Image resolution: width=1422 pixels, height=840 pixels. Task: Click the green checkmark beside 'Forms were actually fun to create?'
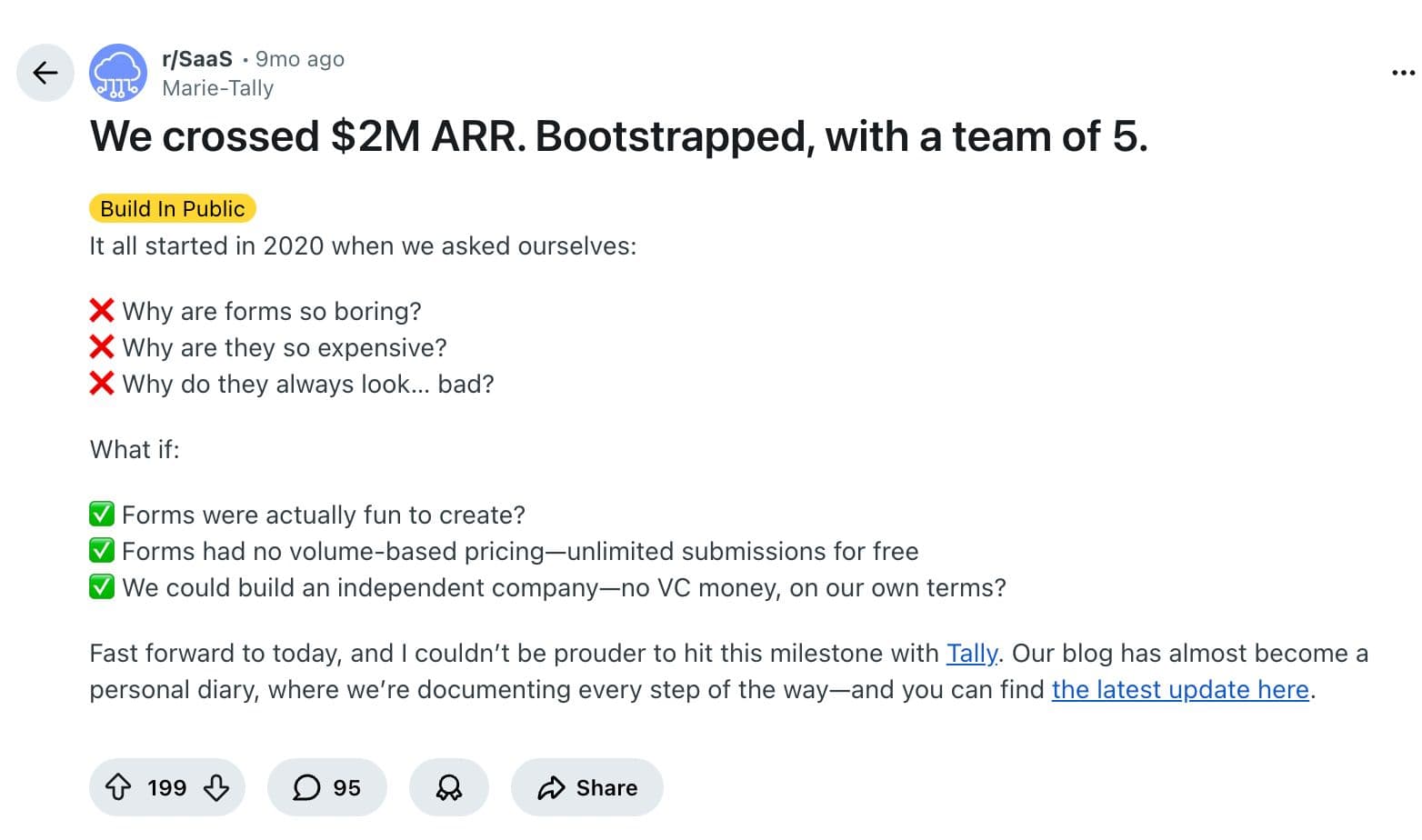pyautogui.click(x=102, y=514)
